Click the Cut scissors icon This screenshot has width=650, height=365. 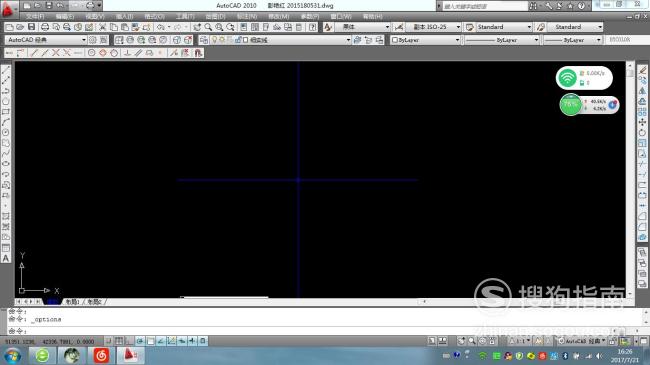102,27
